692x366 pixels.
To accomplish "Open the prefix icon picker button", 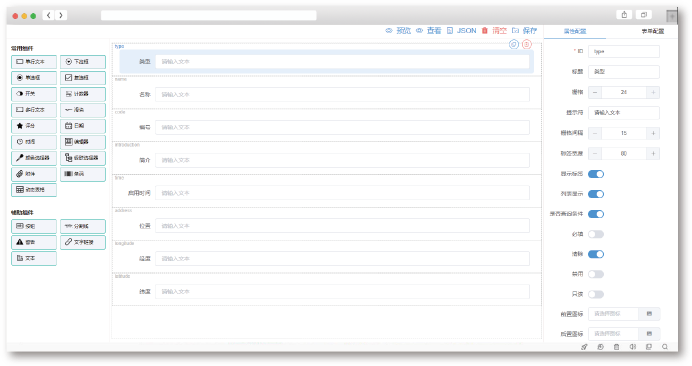I will coord(649,313).
